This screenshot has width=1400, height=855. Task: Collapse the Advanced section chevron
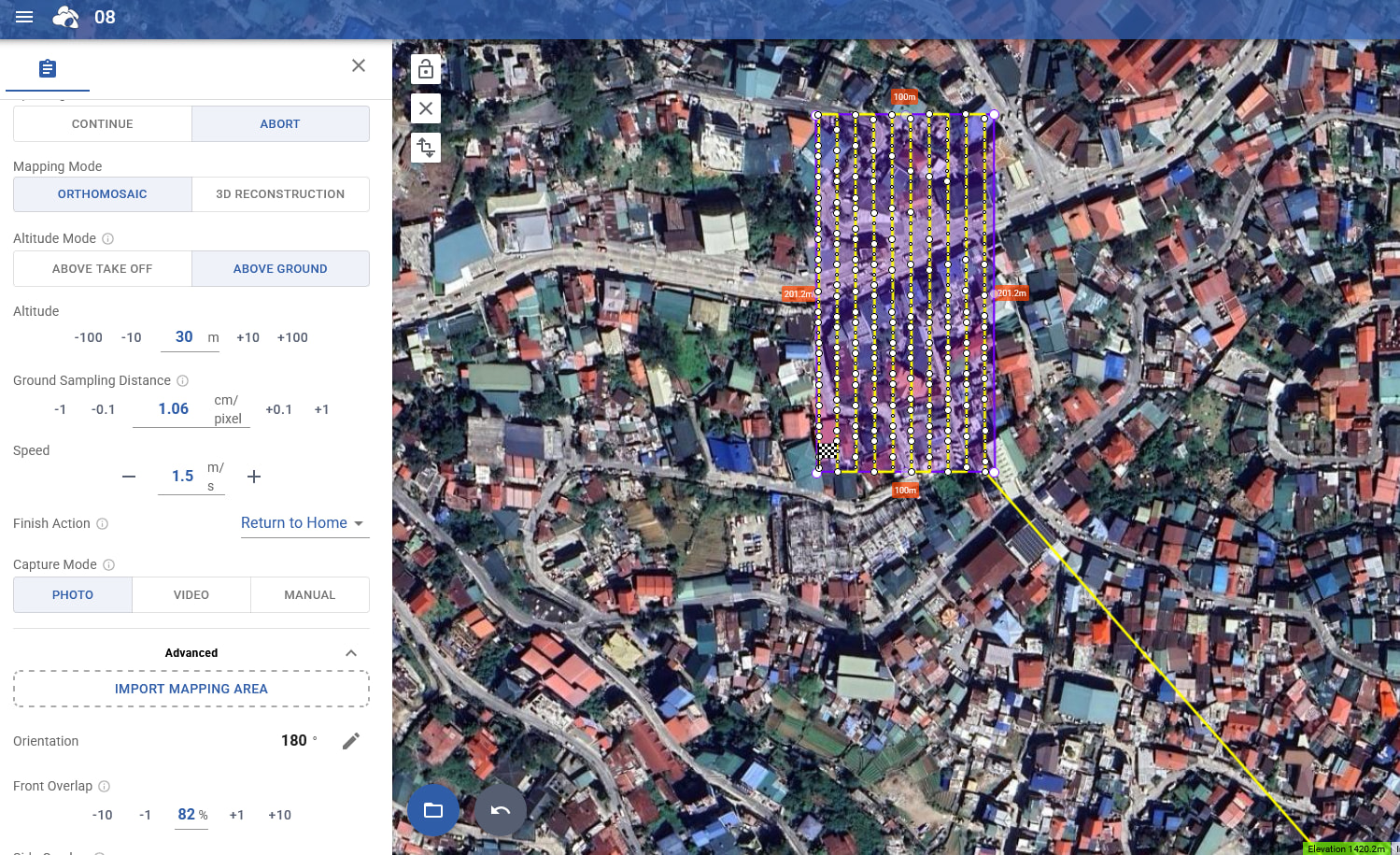[x=351, y=653]
